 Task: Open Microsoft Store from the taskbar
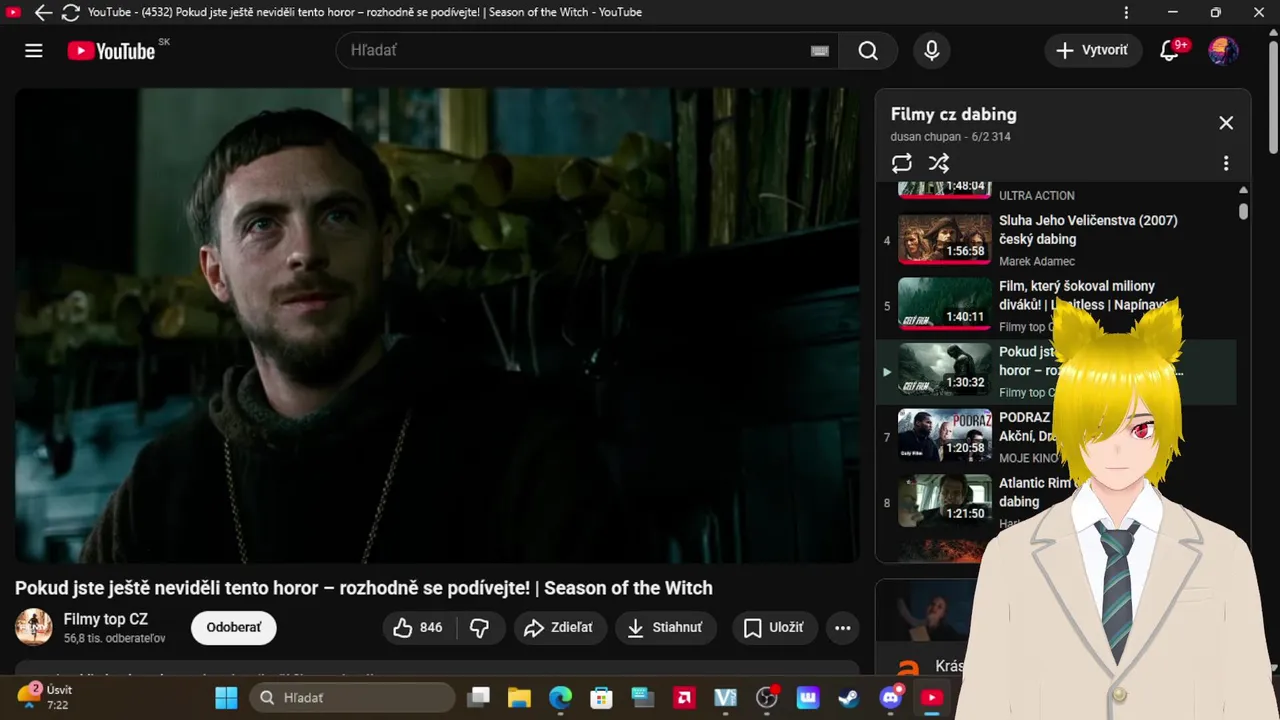(x=601, y=697)
